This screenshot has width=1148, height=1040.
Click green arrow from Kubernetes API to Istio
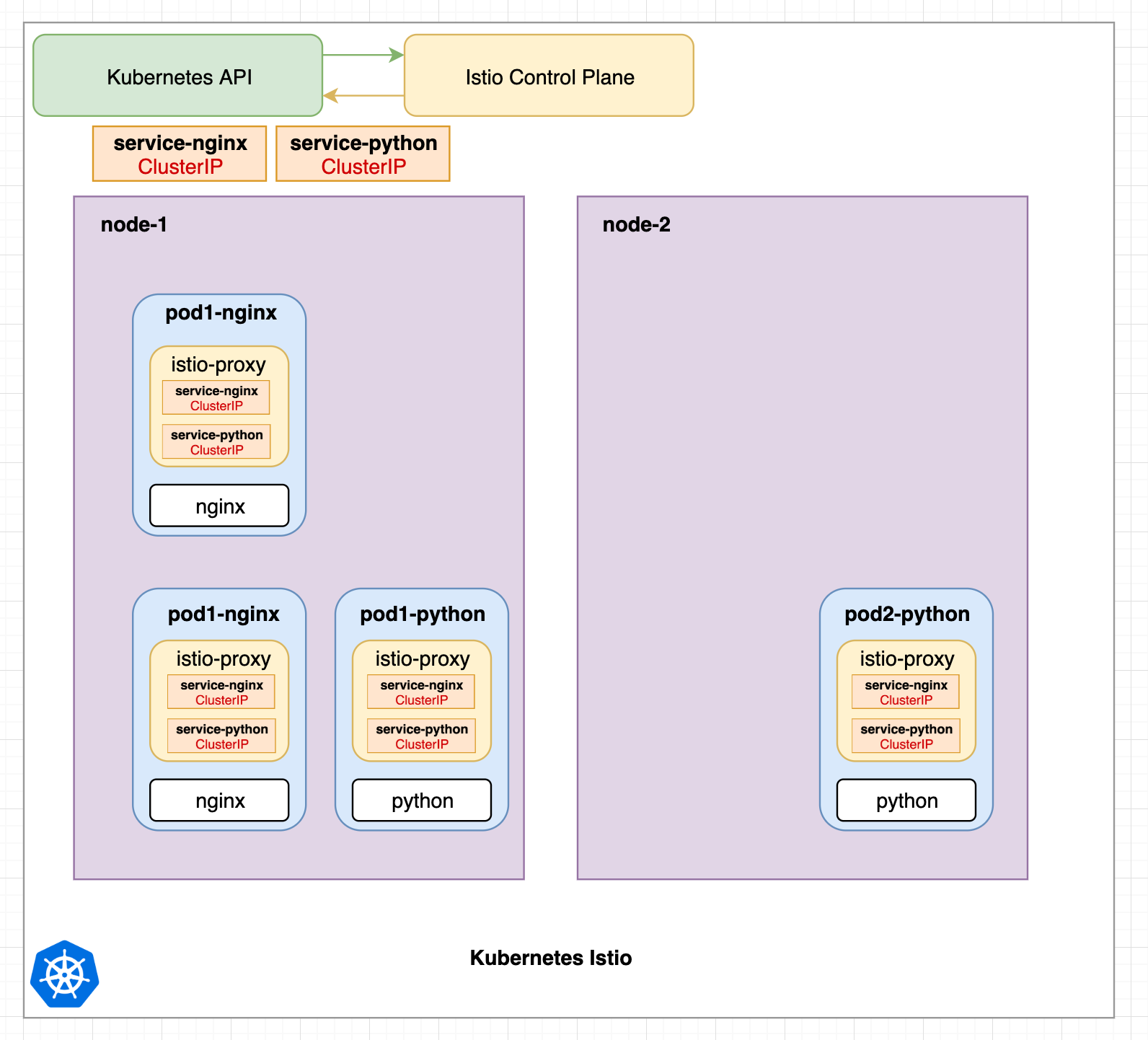[x=363, y=55]
